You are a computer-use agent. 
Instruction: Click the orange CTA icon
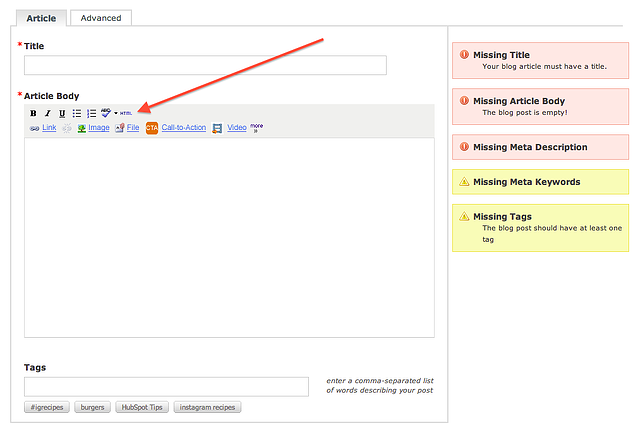(x=152, y=128)
